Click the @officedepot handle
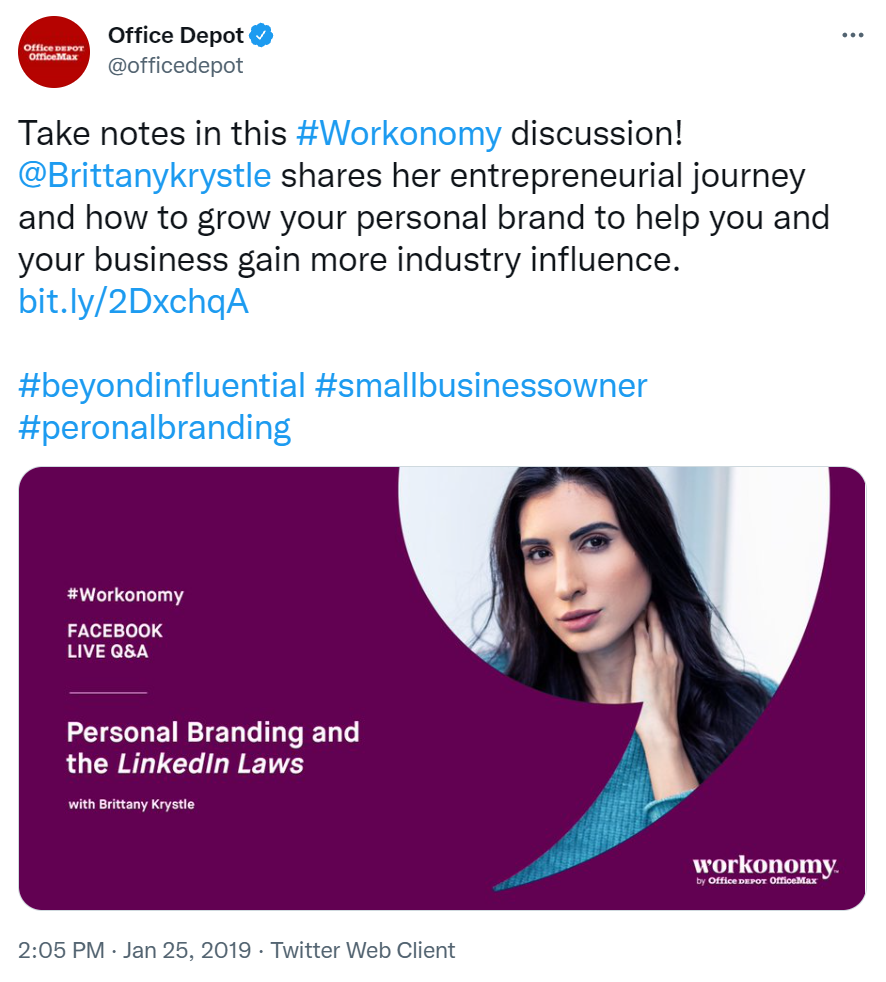This screenshot has width=886, height=982. pos(175,66)
